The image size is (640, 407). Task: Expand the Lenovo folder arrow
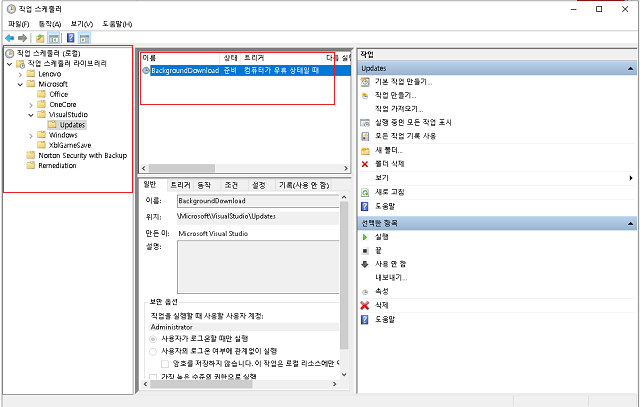(20, 75)
